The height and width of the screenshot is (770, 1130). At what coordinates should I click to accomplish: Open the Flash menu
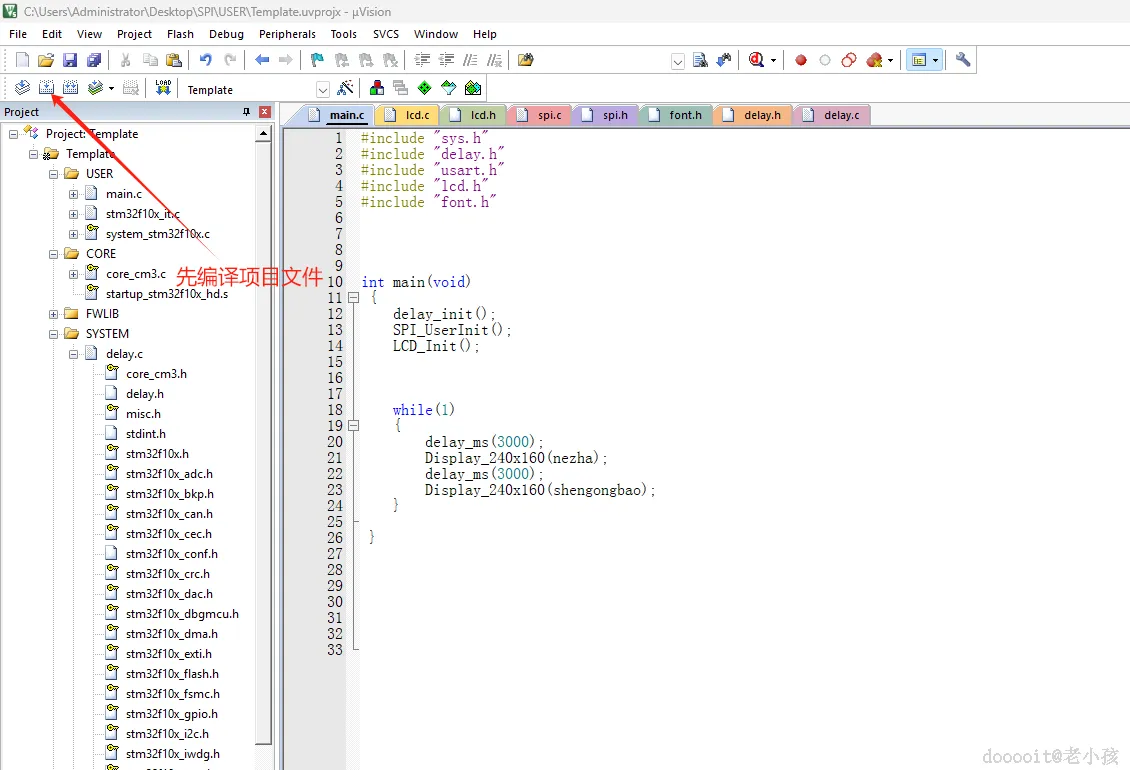(180, 34)
